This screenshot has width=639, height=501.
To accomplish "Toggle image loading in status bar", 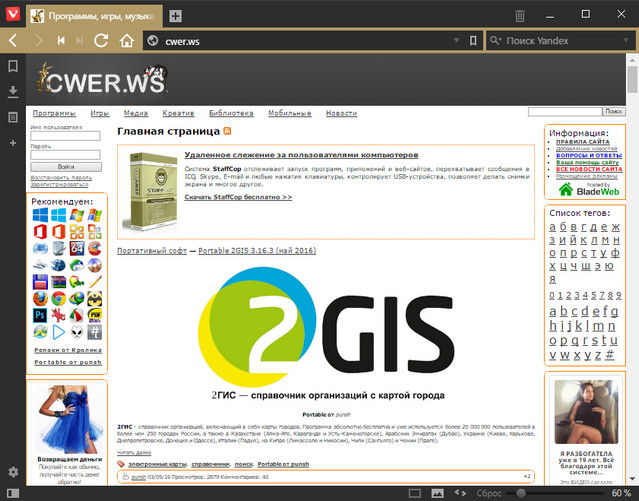I will point(437,493).
